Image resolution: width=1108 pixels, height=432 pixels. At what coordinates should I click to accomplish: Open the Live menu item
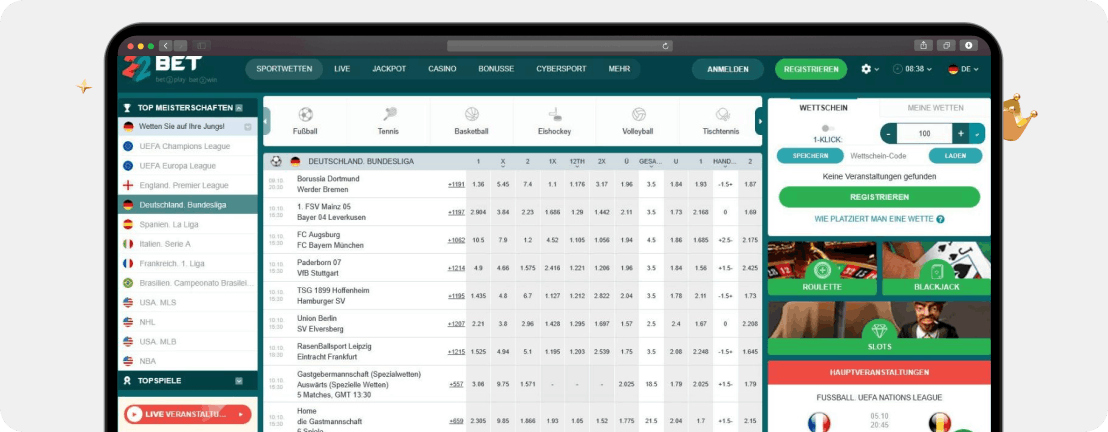coord(342,69)
